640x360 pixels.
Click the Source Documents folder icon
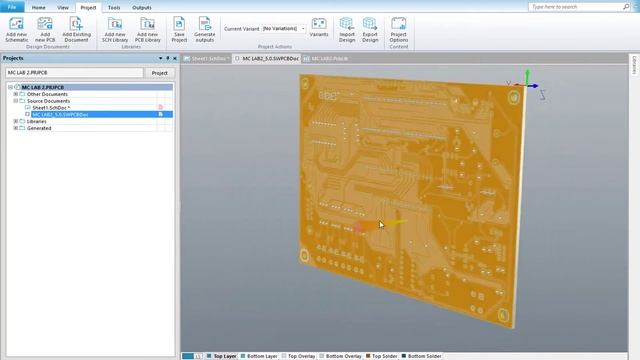click(22, 101)
